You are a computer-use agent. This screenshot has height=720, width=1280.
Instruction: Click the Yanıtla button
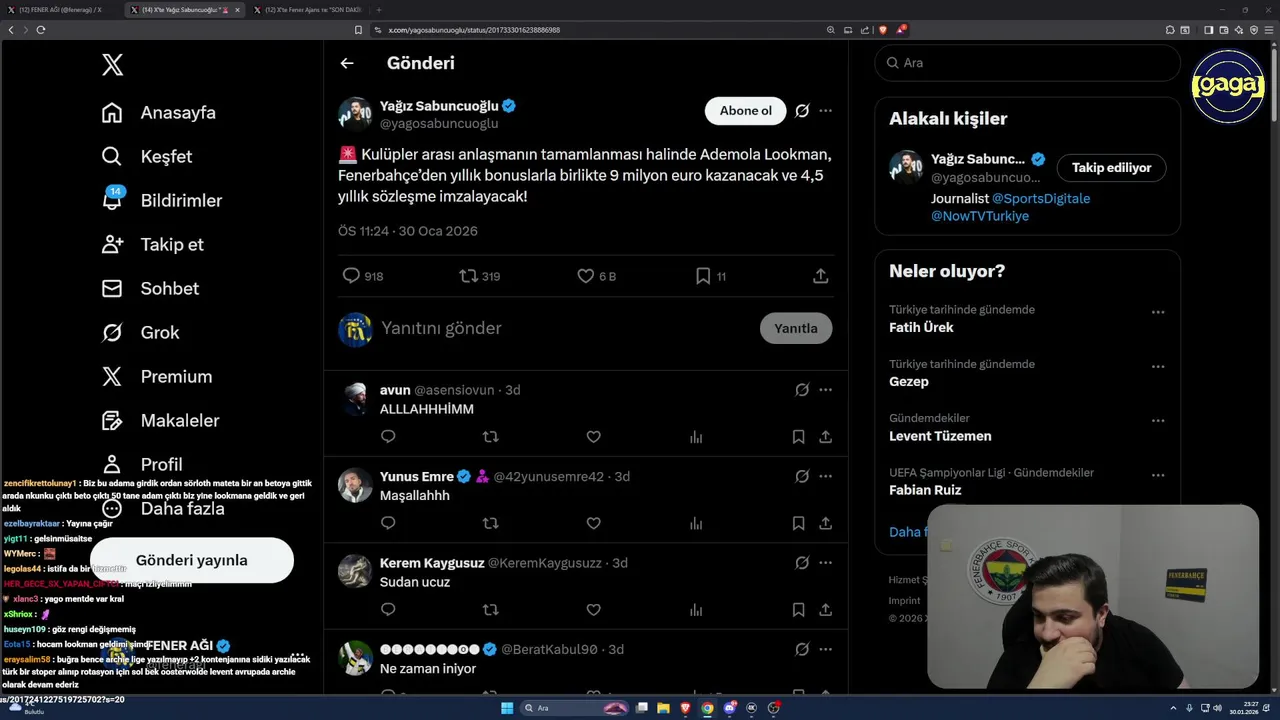point(796,328)
